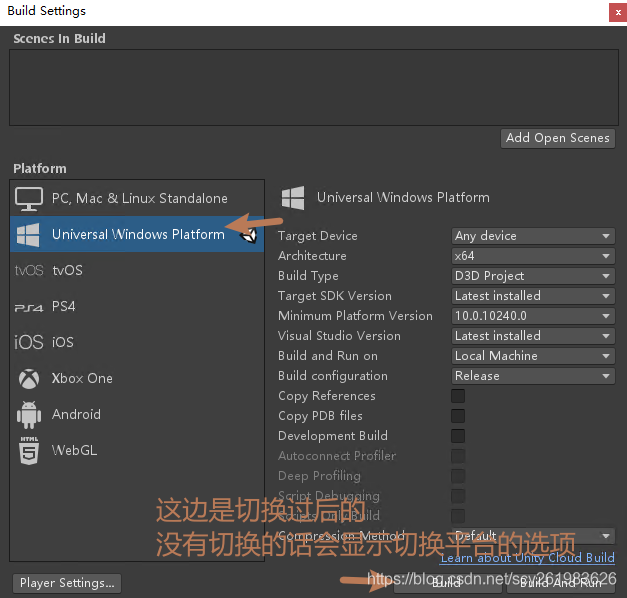Click the large Windows logo in the settings header
627x598 pixels.
pyautogui.click(x=293, y=198)
